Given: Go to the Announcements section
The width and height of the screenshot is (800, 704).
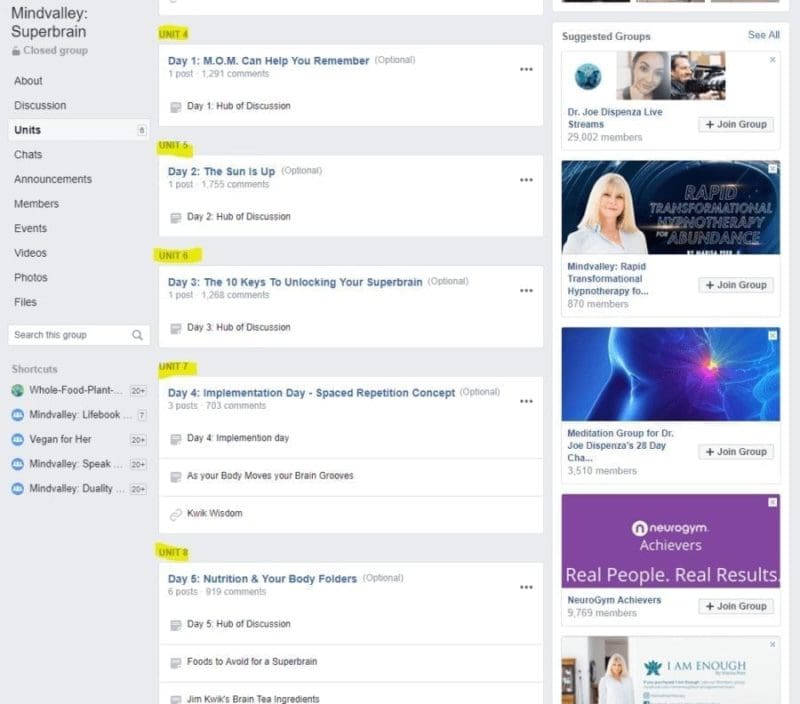Looking at the screenshot, I should pos(53,179).
